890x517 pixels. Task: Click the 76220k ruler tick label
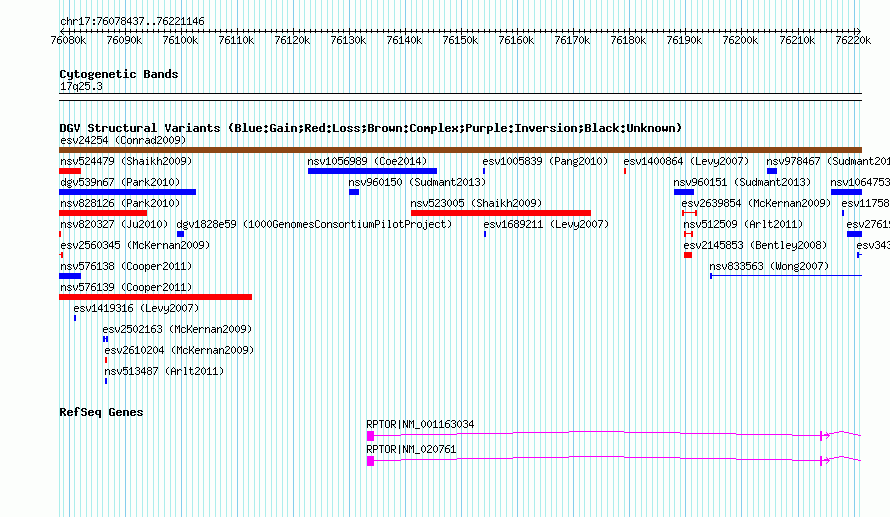pos(853,40)
